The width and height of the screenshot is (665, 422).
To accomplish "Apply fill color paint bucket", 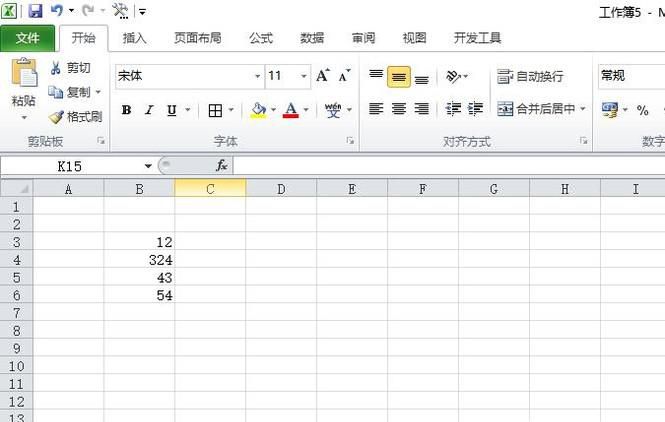I will 258,110.
